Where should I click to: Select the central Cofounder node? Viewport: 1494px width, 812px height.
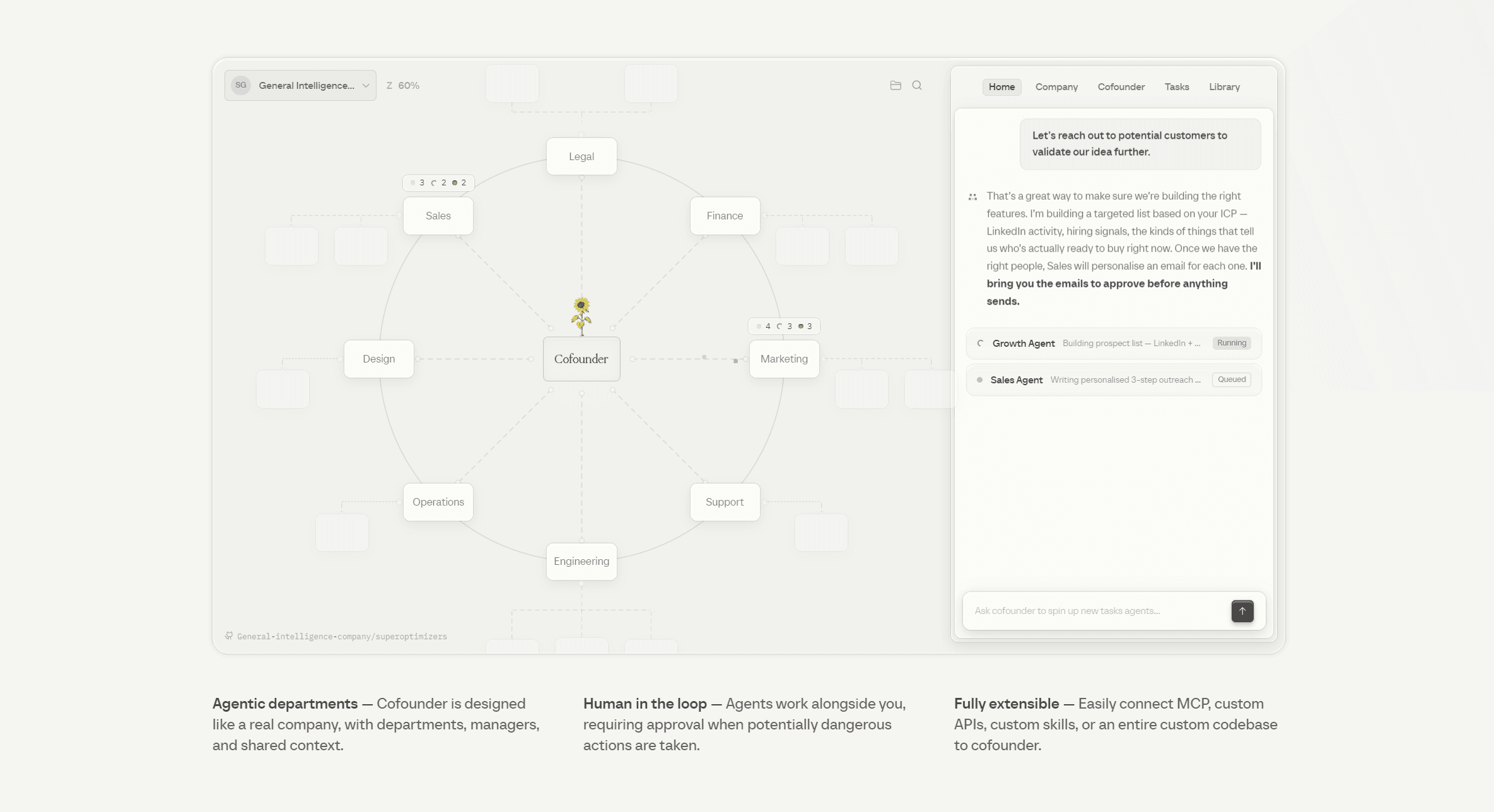[x=581, y=359]
